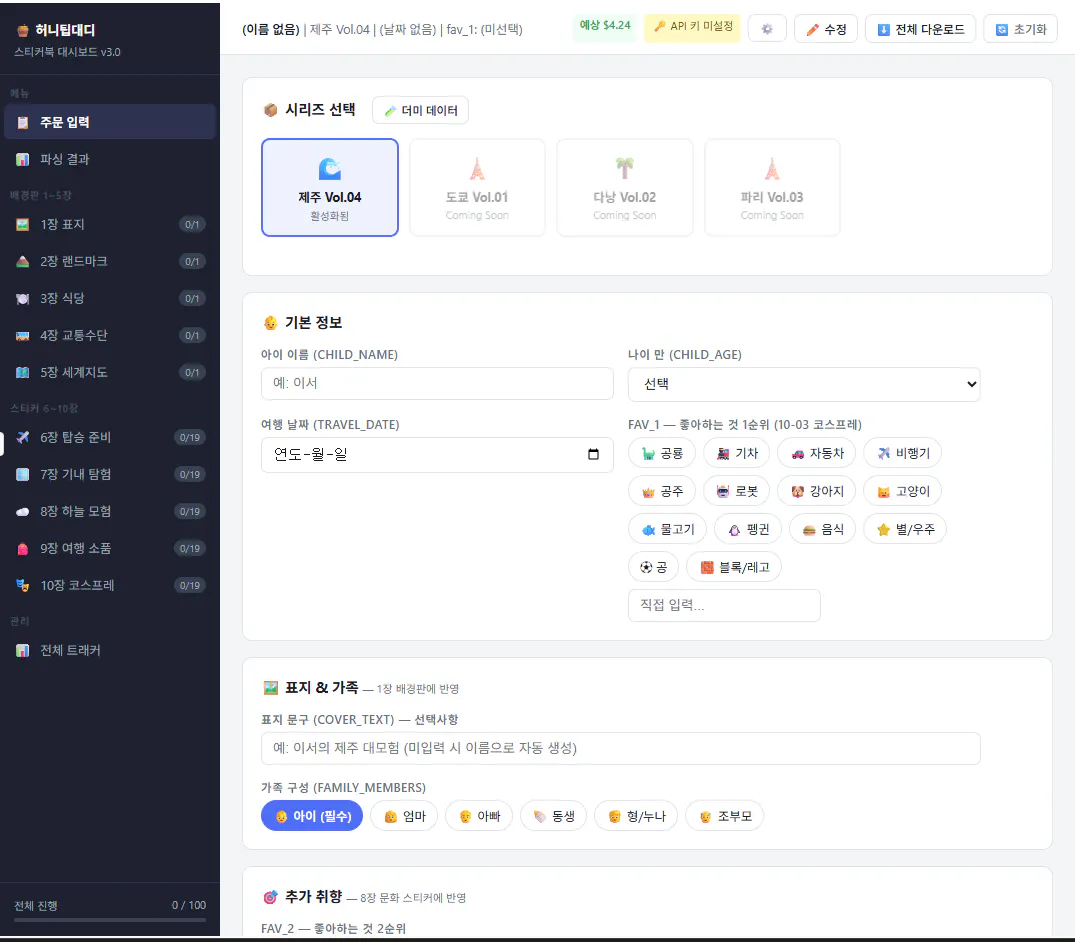Click the 전체 다운로드 download button
The width and height of the screenshot is (1075, 942).
920,28
